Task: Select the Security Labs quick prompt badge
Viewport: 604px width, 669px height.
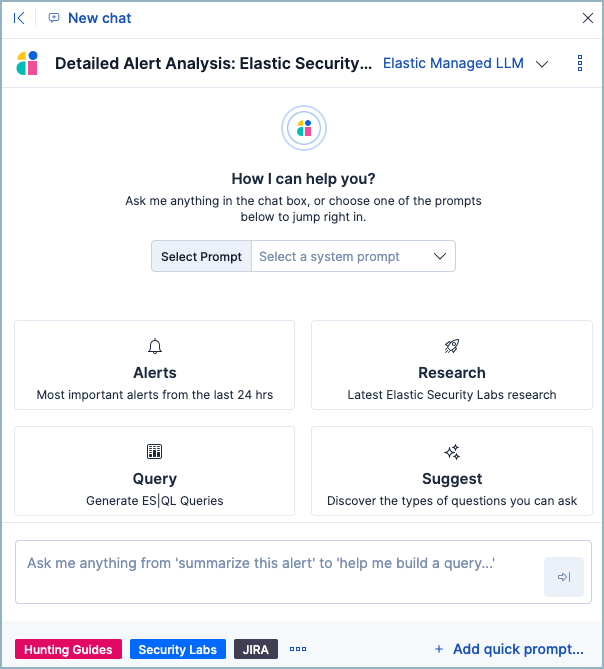Action: [x=178, y=649]
